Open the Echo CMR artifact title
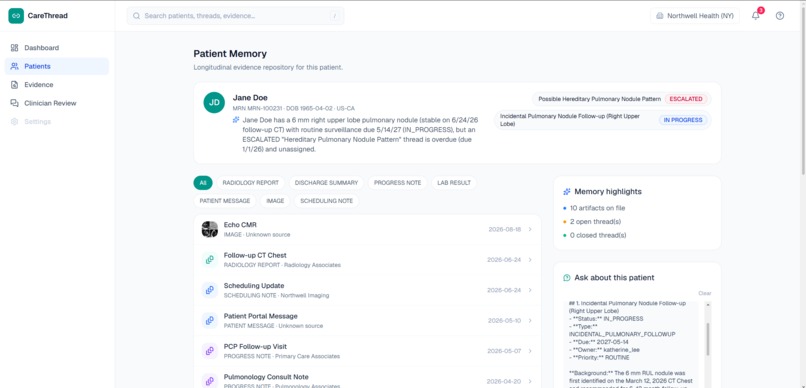 240,225
